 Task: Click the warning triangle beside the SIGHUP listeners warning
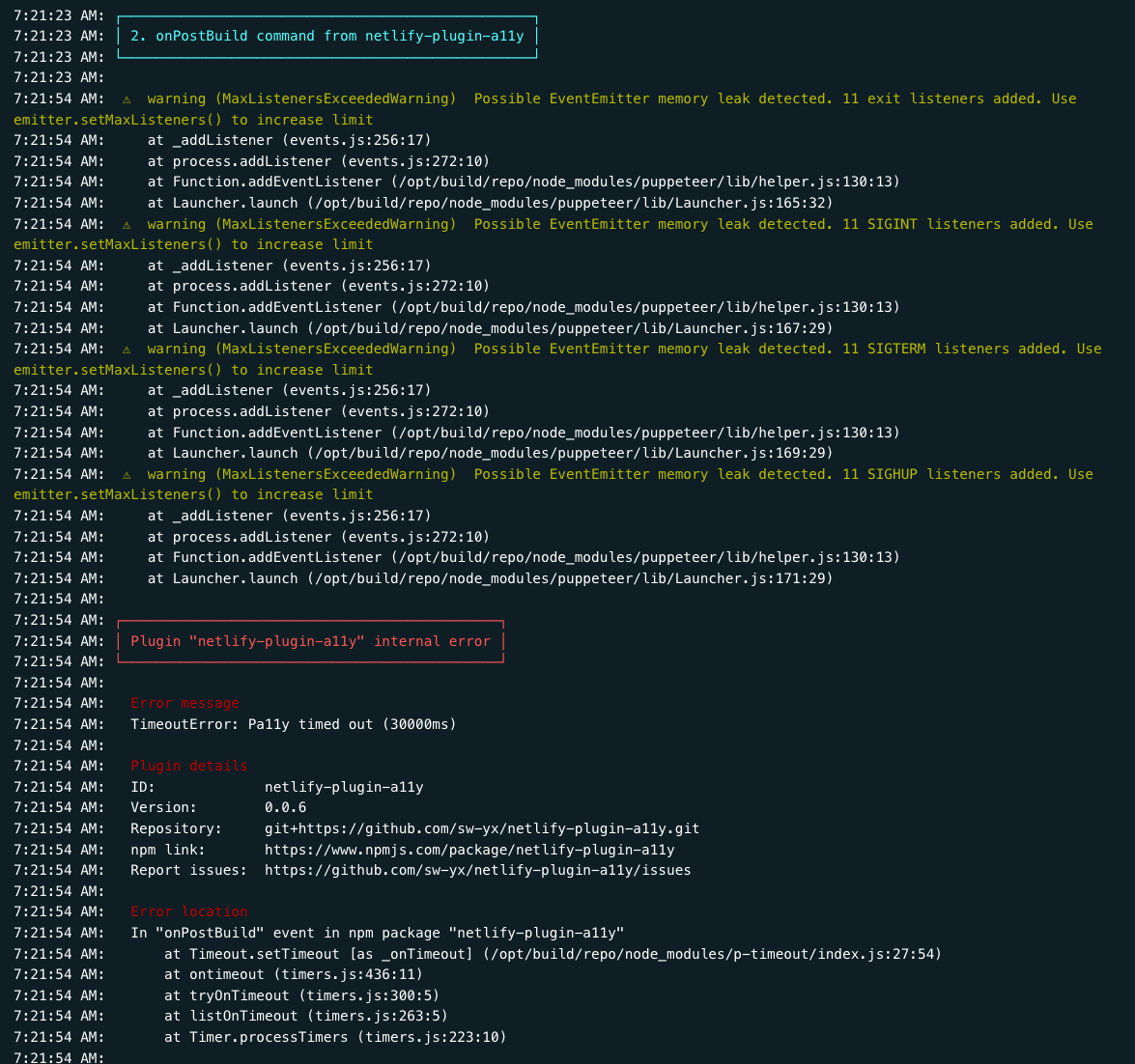(x=127, y=474)
